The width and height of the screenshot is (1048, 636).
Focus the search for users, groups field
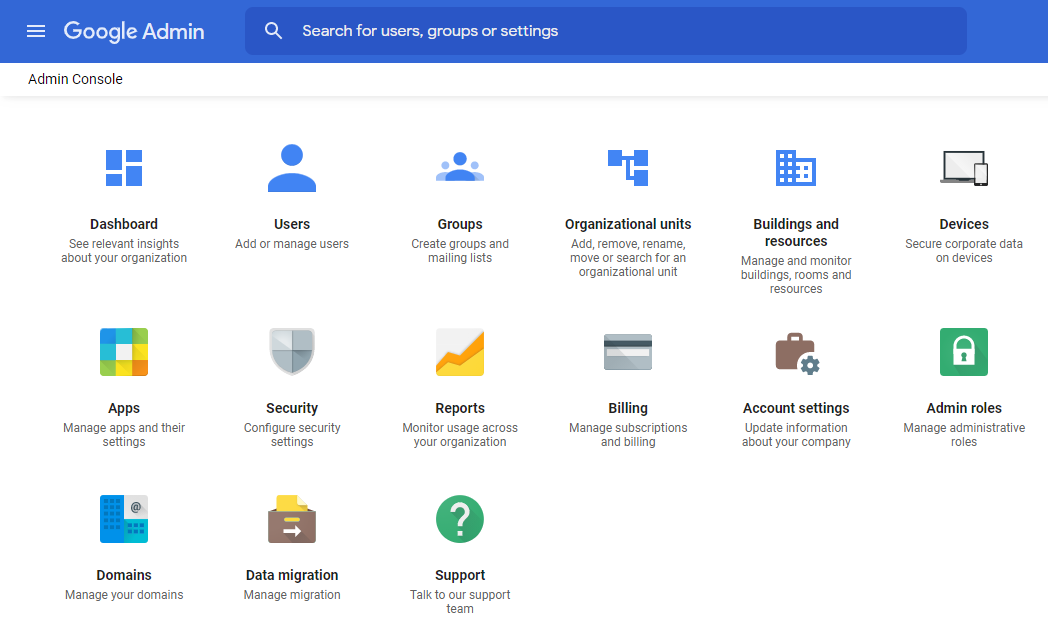[620, 31]
